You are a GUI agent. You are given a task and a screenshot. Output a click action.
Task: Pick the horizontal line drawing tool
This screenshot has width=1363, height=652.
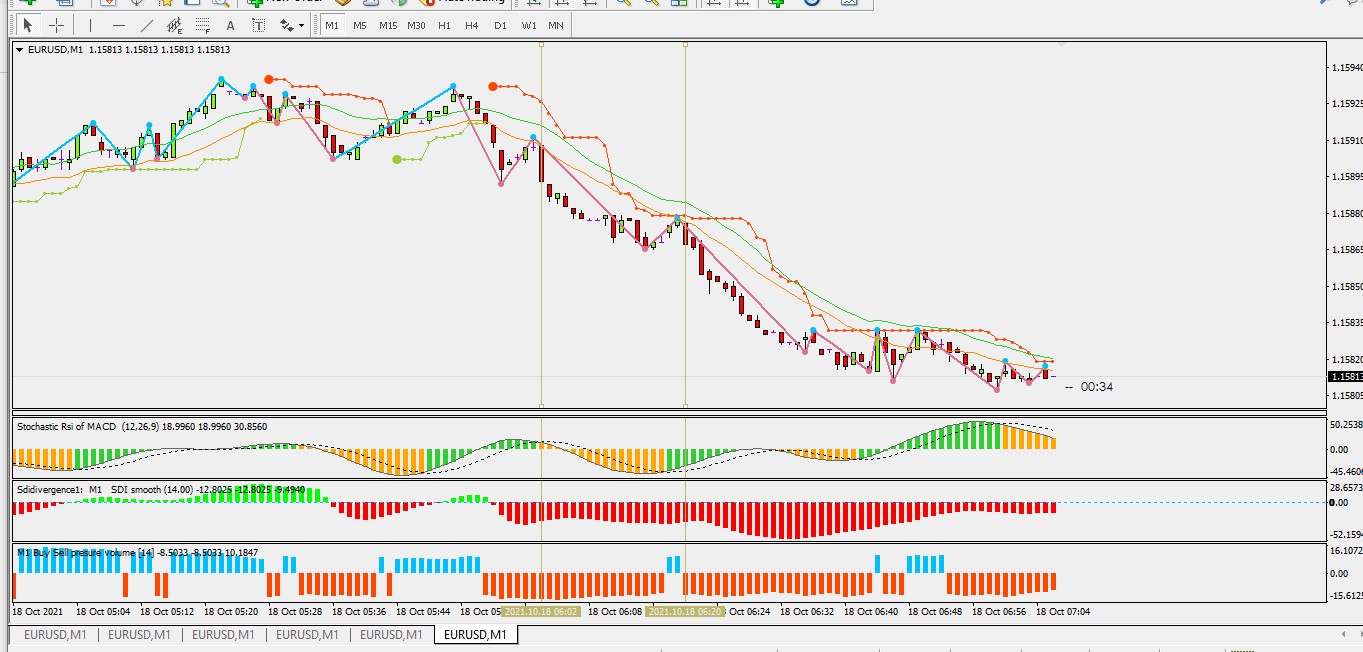(119, 25)
